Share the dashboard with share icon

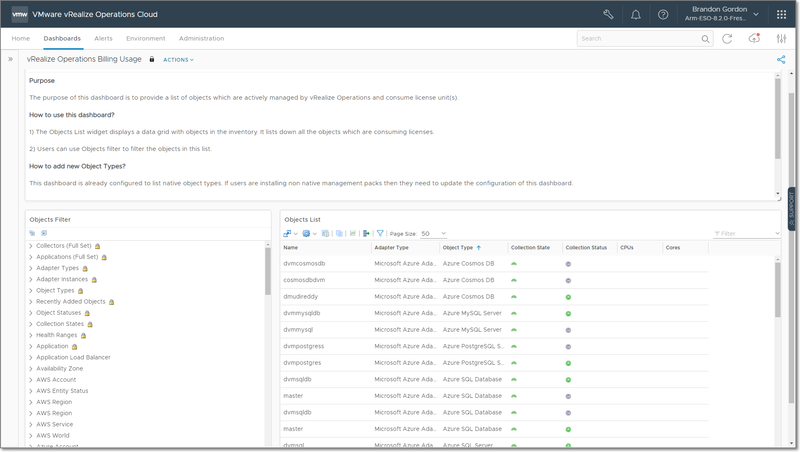pos(781,60)
